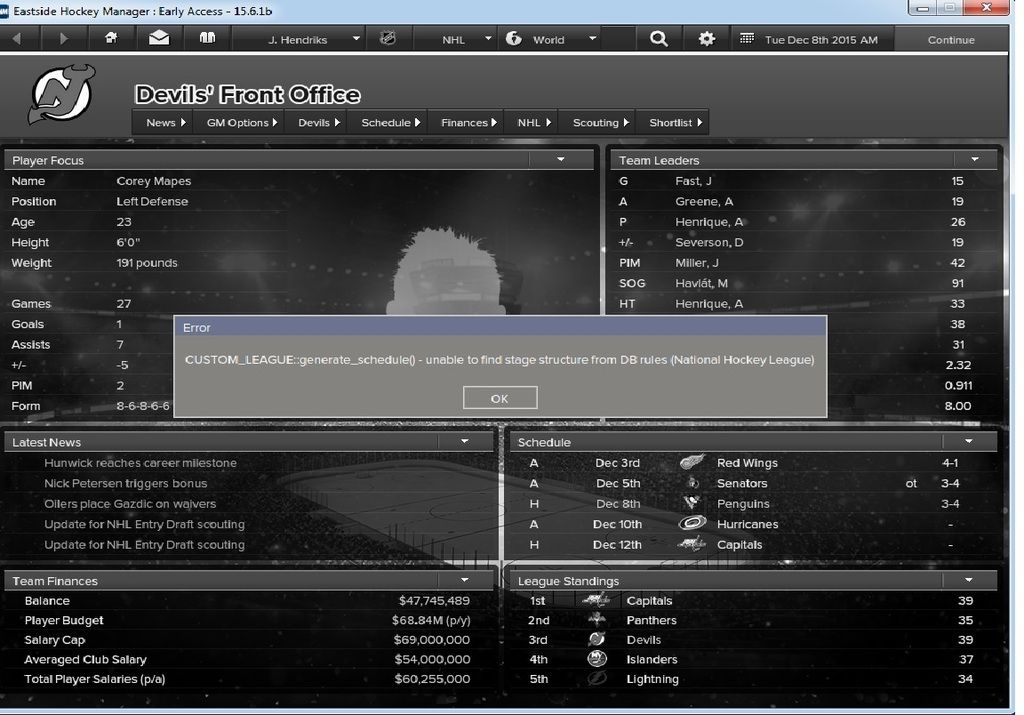Select shots leader Havlát, M
Screen dimensions: 1024x715
click(701, 283)
